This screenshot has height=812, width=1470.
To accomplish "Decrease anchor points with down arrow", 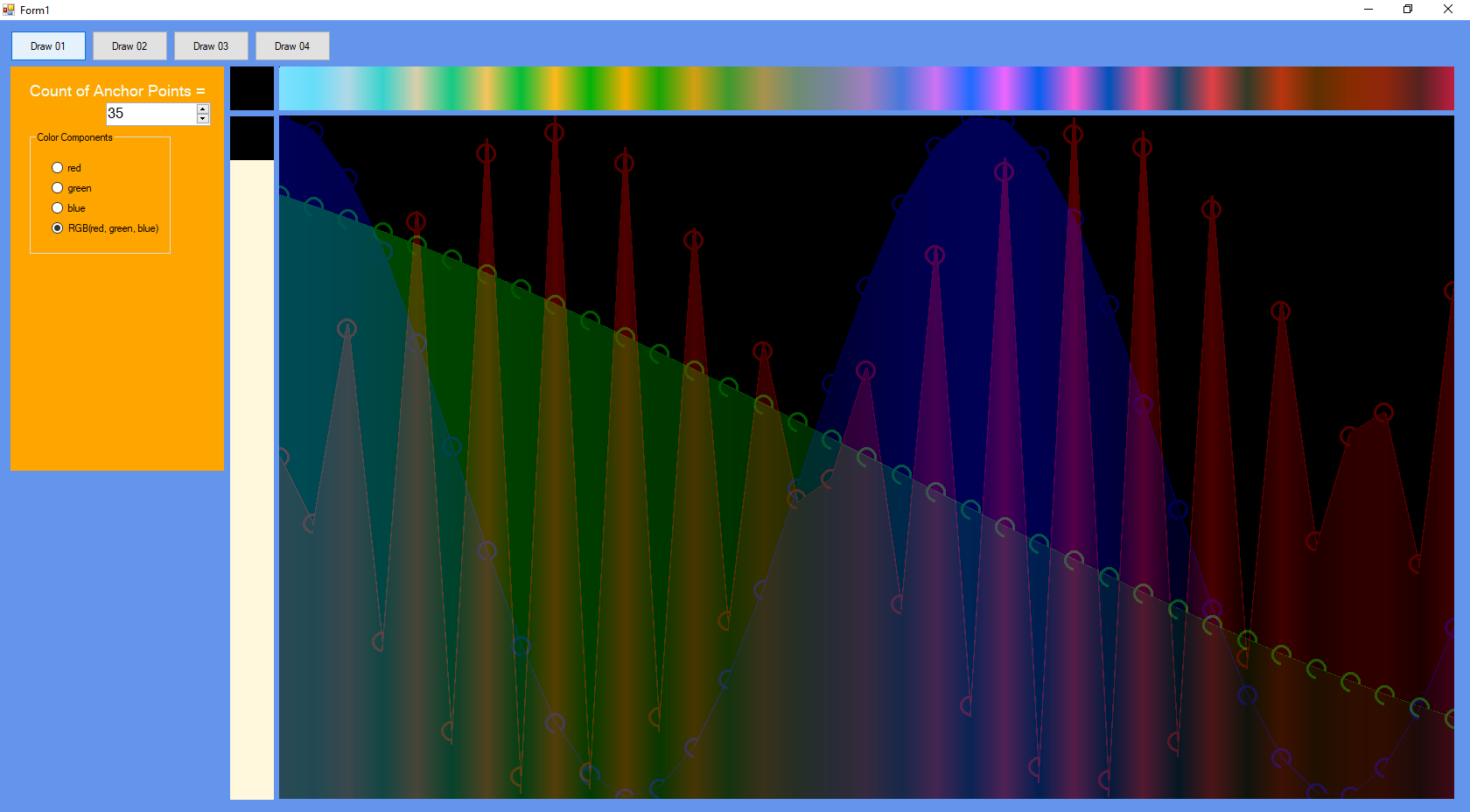I will [203, 119].
